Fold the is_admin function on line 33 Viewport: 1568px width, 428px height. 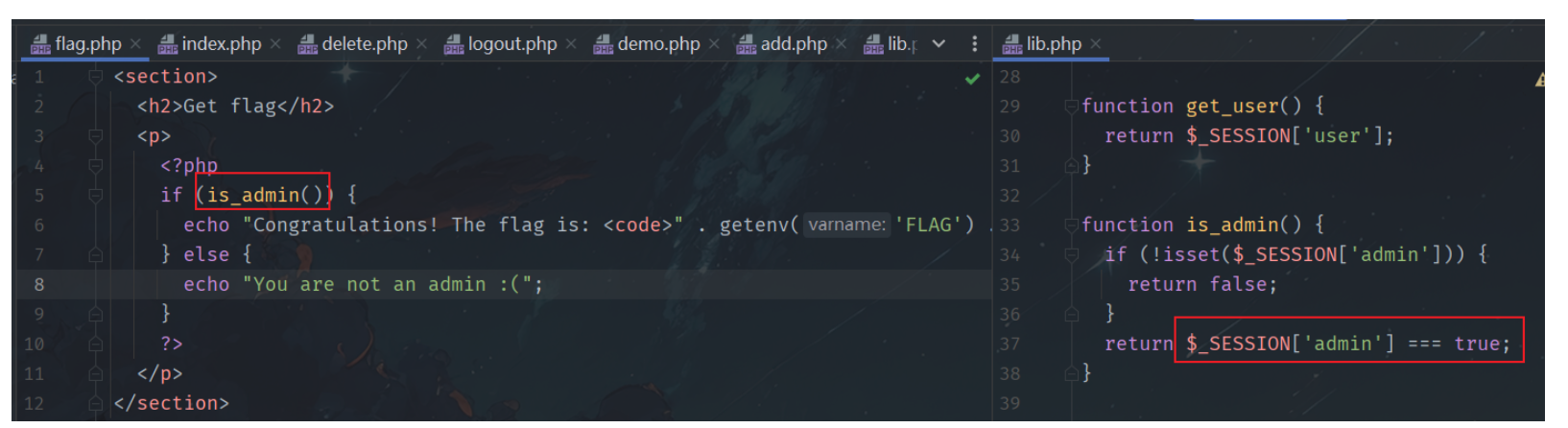click(1071, 226)
